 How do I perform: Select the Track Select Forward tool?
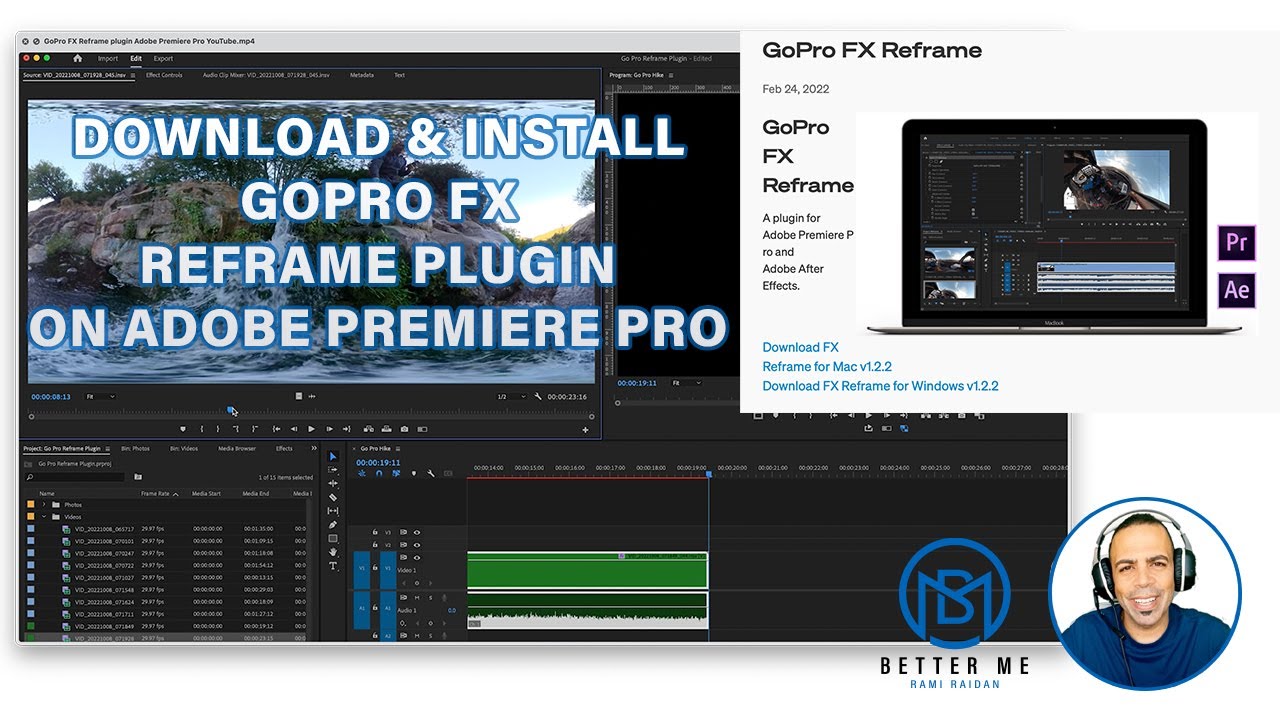pyautogui.click(x=333, y=470)
